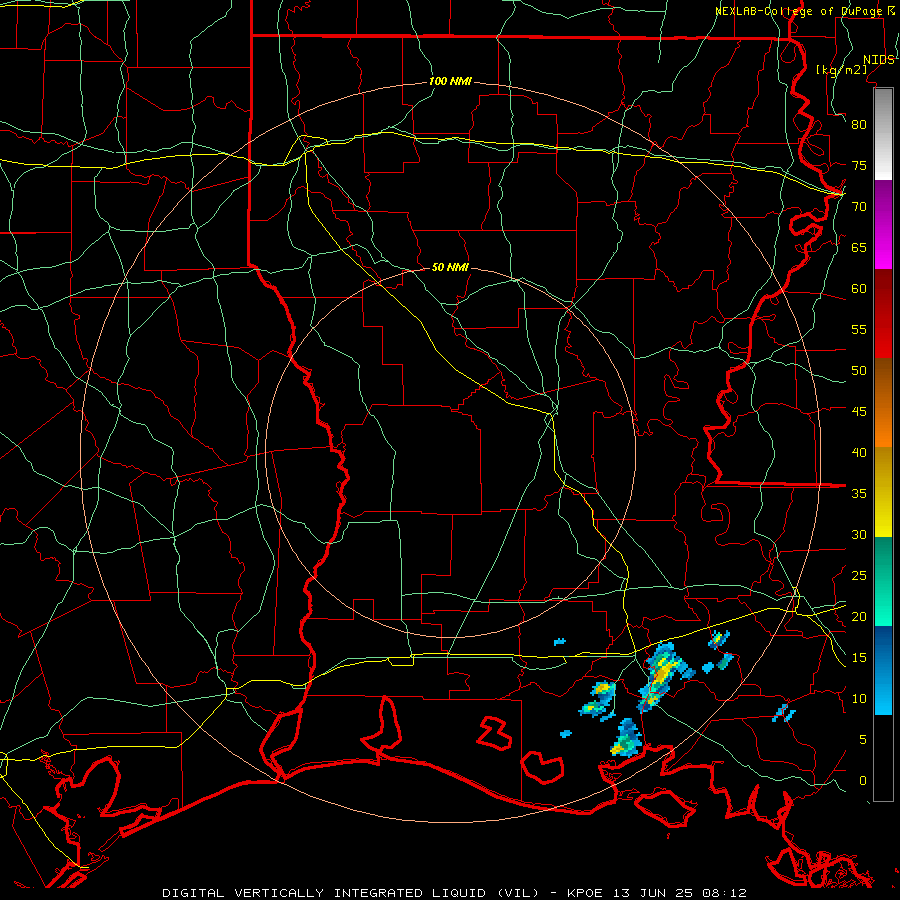The height and width of the screenshot is (900, 900).
Task: Click the scale value 70
Action: tap(859, 207)
